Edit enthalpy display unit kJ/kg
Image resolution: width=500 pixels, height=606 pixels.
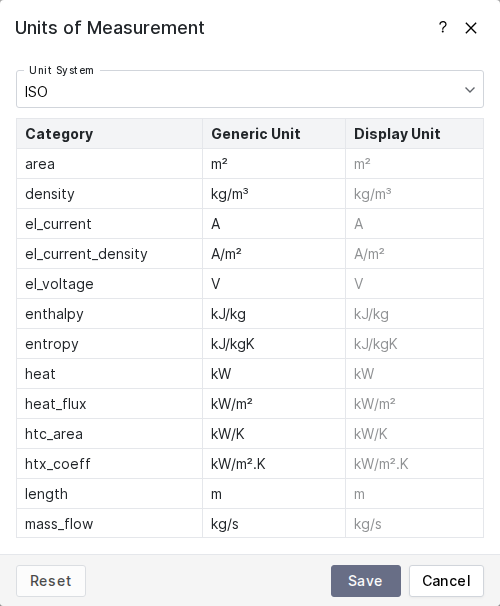(414, 314)
